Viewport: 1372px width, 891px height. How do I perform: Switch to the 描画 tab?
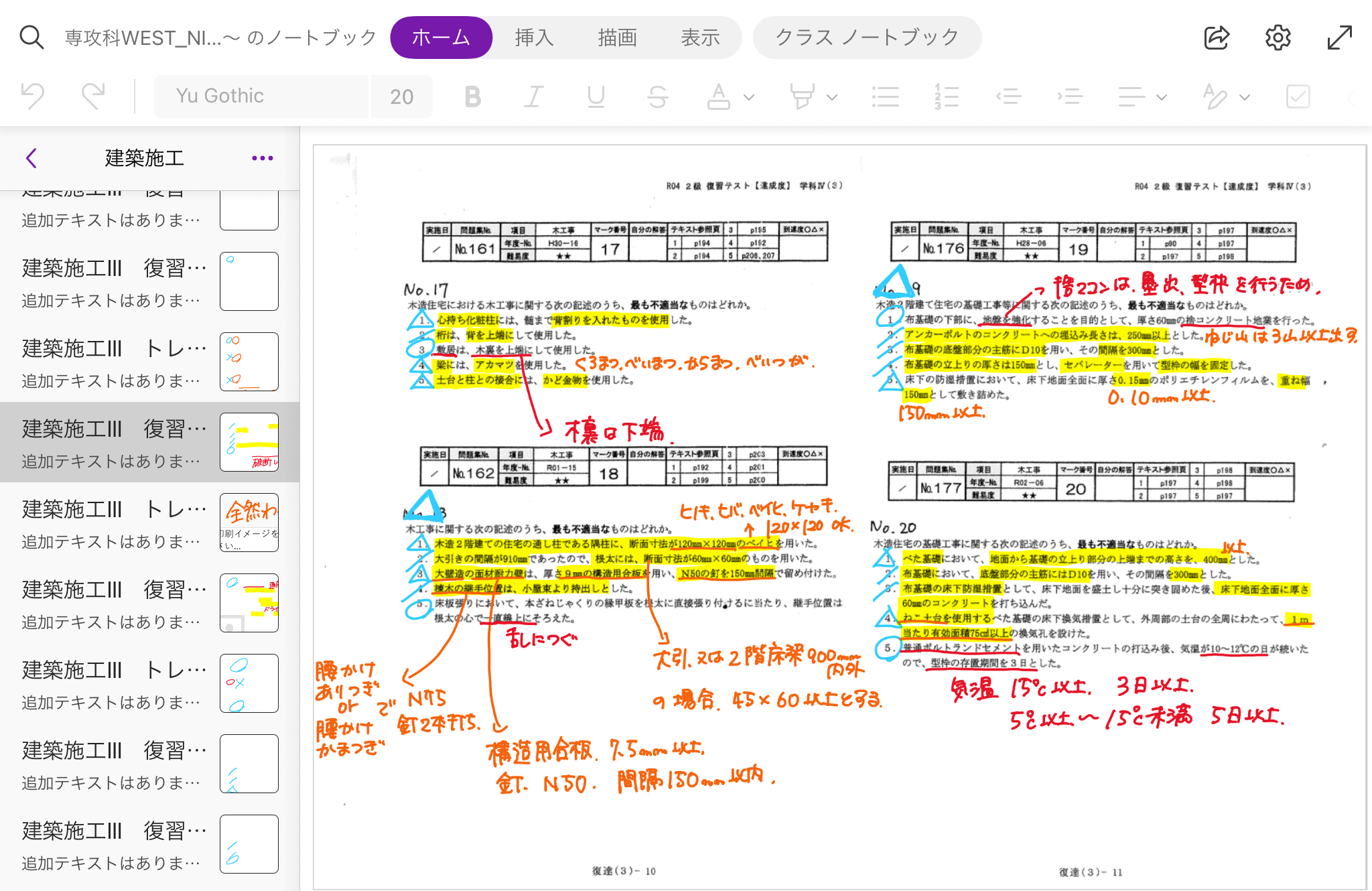(x=617, y=38)
